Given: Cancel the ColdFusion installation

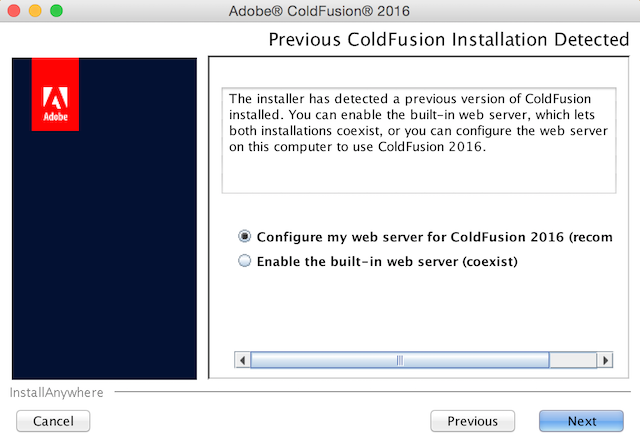Looking at the screenshot, I should 53,421.
